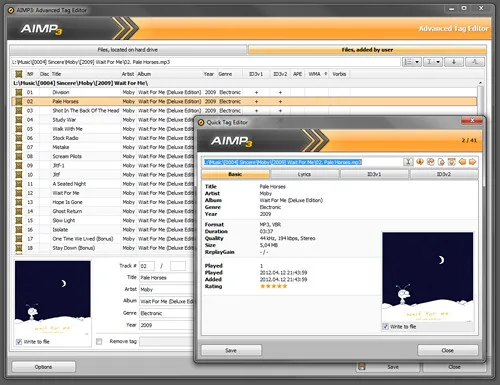Screen dimensions: 500x385
Task: Open the text-cursor dropdown in the toolbar
Action: point(433,62)
